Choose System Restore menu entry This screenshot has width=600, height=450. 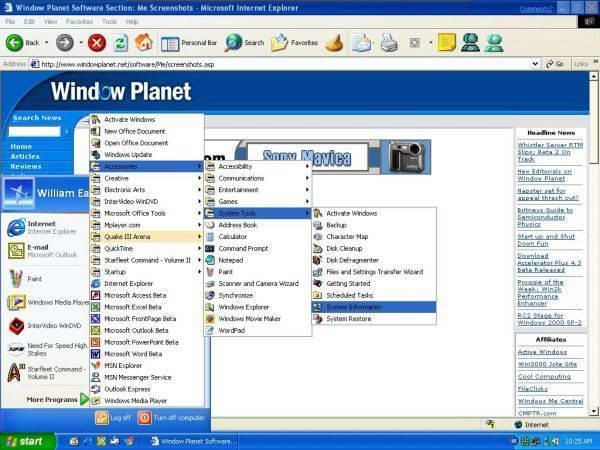374,319
